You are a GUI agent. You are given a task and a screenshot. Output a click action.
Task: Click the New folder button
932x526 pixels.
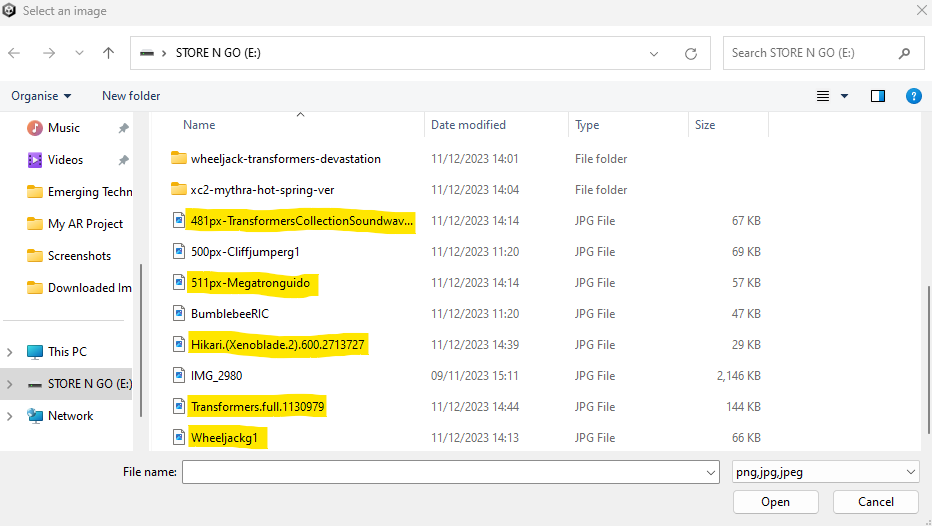pos(131,96)
